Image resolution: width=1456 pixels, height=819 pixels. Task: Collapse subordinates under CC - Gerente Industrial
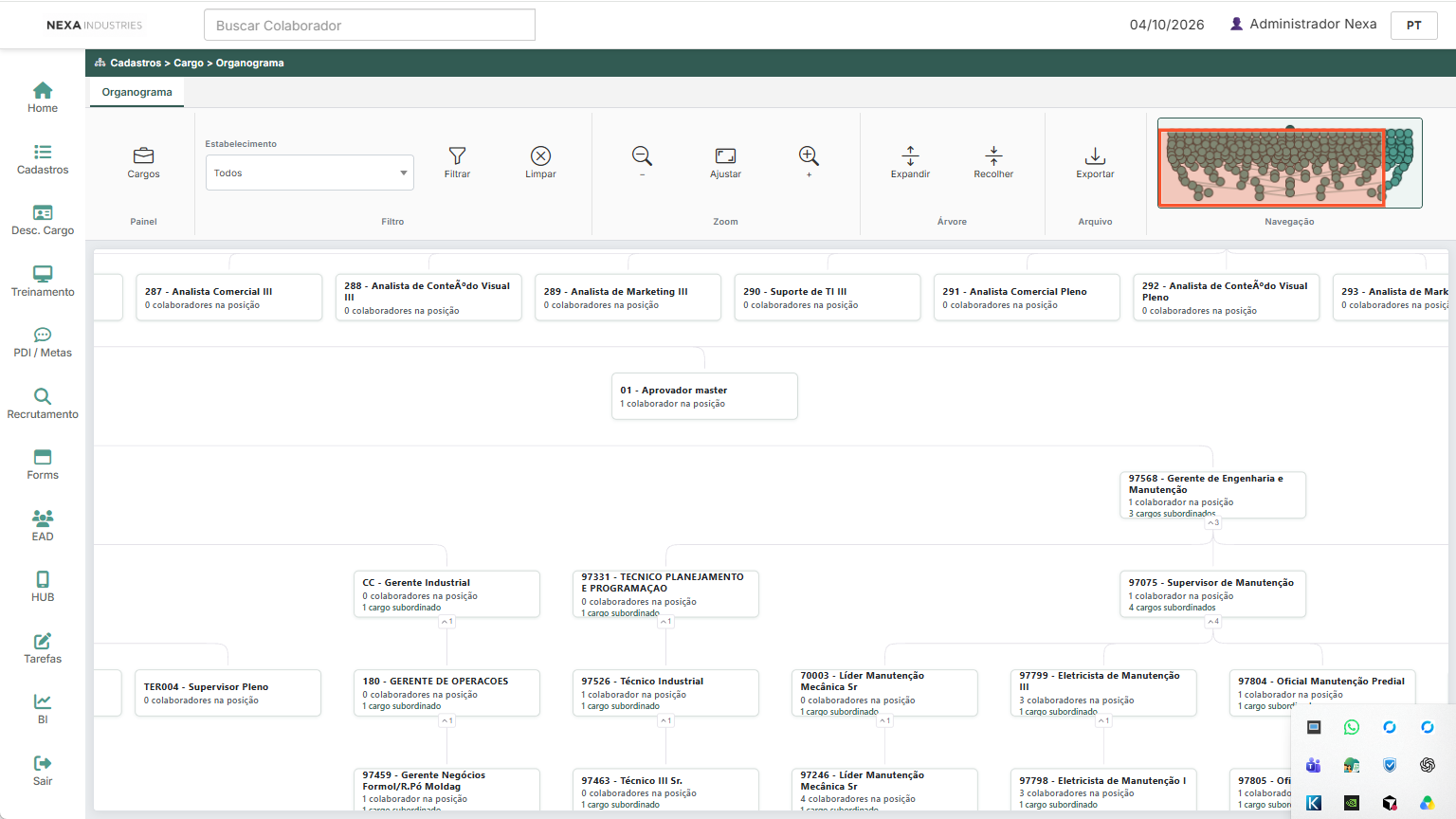coord(447,622)
